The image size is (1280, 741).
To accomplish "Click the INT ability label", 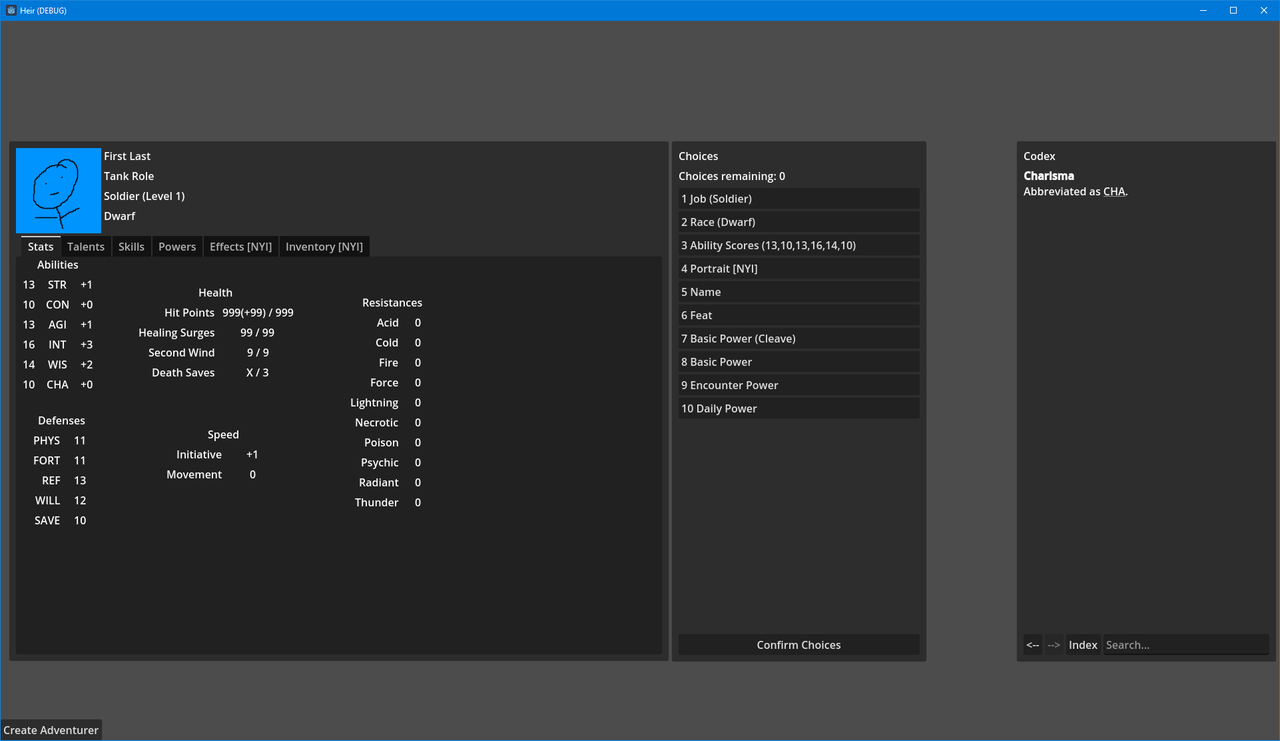I will tap(57, 345).
